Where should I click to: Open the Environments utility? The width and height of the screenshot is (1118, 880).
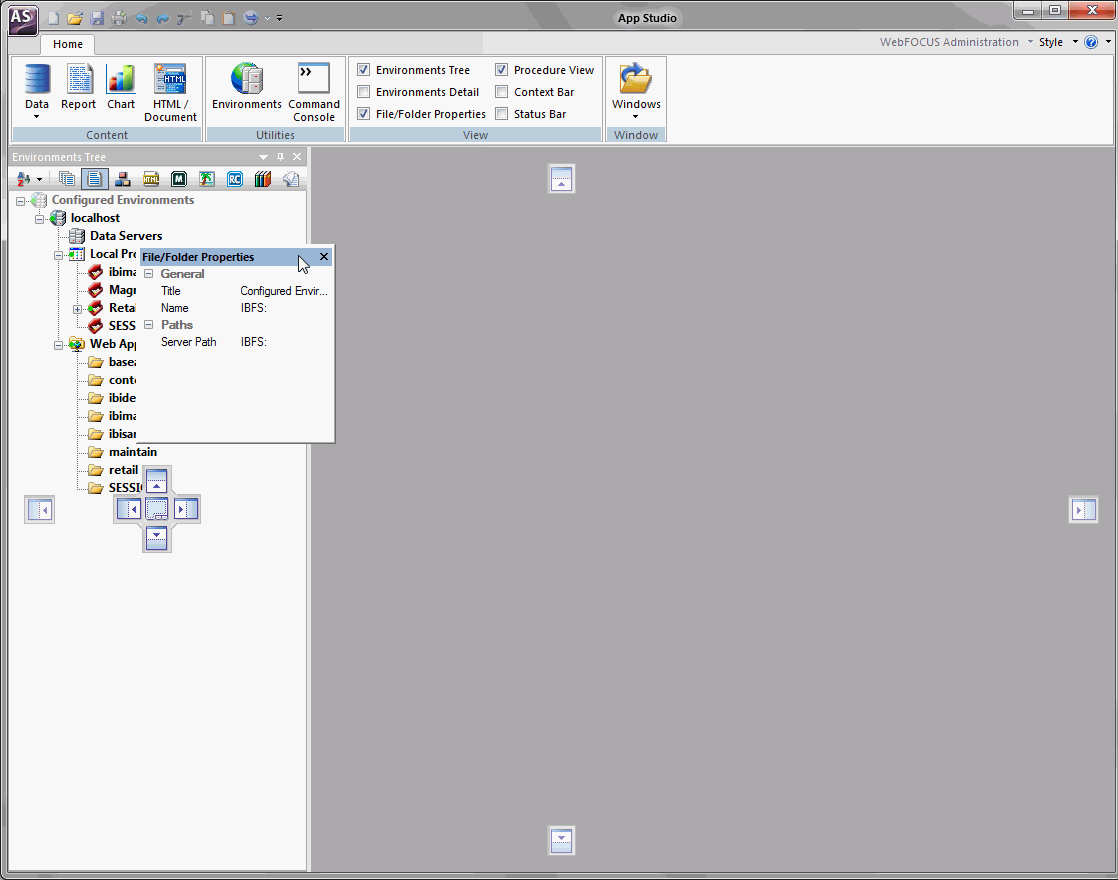point(247,87)
